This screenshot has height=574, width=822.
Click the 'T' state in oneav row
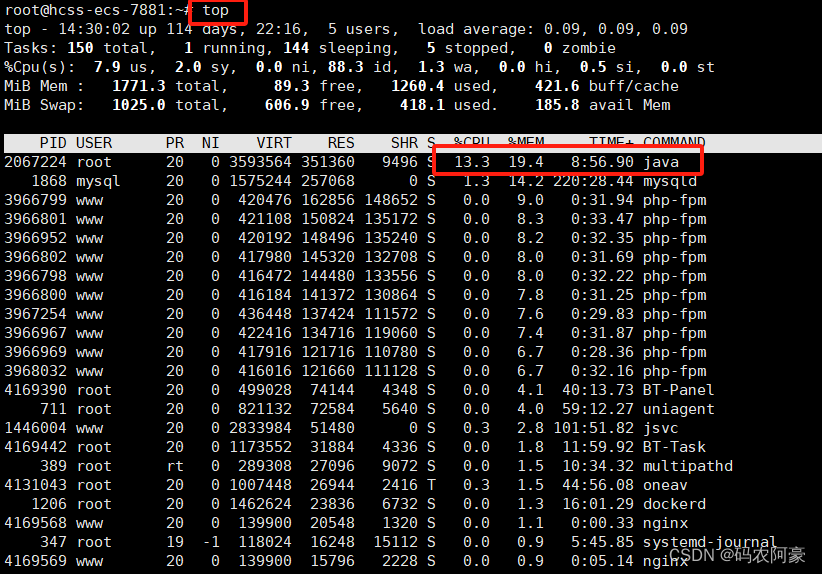431,485
